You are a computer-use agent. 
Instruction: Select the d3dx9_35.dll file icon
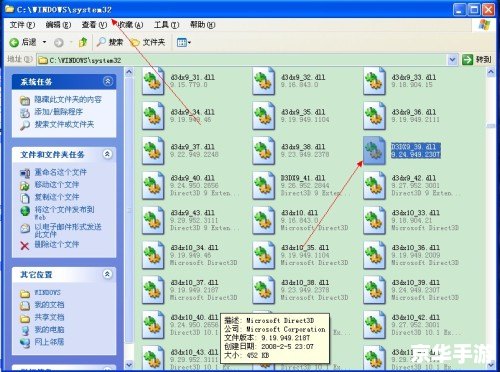(x=264, y=116)
